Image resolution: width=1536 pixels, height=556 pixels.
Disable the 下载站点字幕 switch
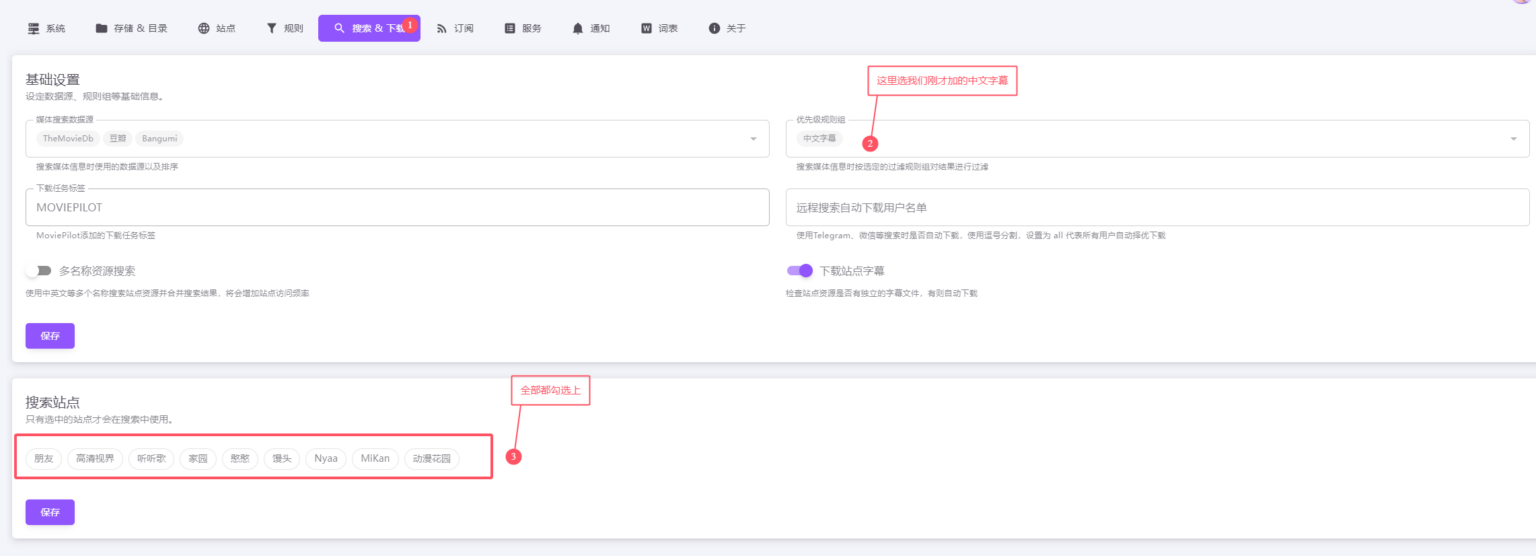point(800,270)
